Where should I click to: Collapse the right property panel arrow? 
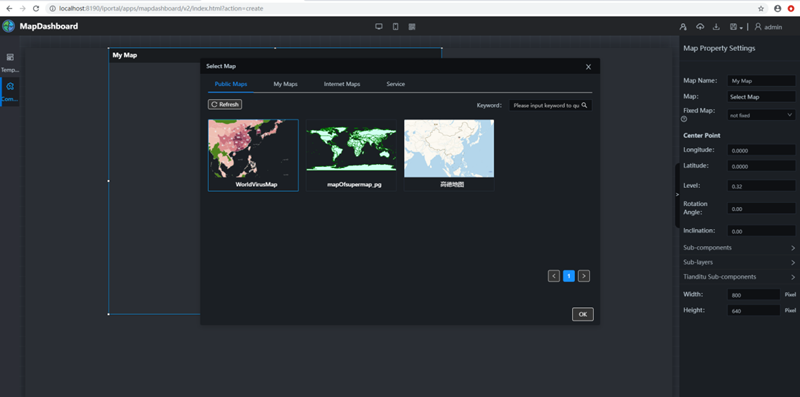pyautogui.click(x=677, y=194)
